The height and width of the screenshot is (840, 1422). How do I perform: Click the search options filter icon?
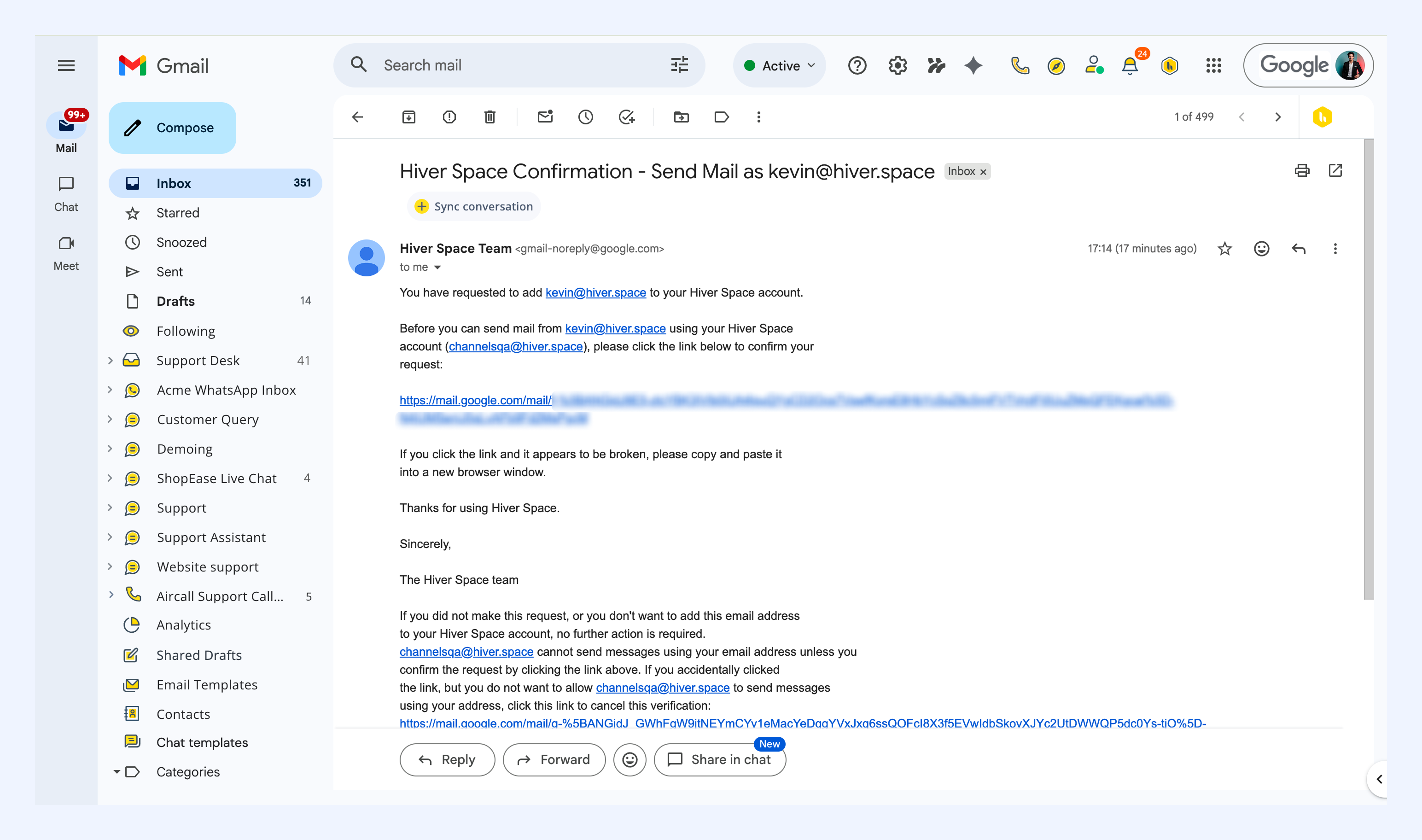pos(679,65)
